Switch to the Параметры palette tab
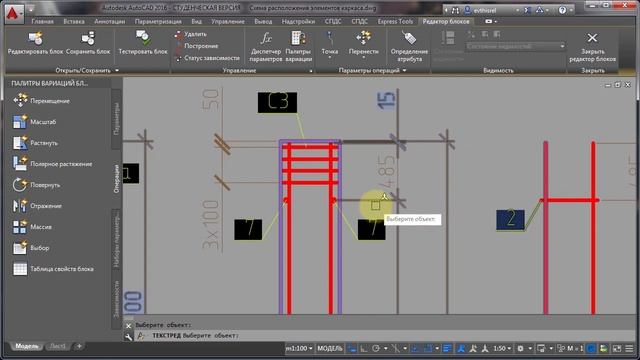The height and width of the screenshot is (360, 640). pyautogui.click(x=116, y=119)
